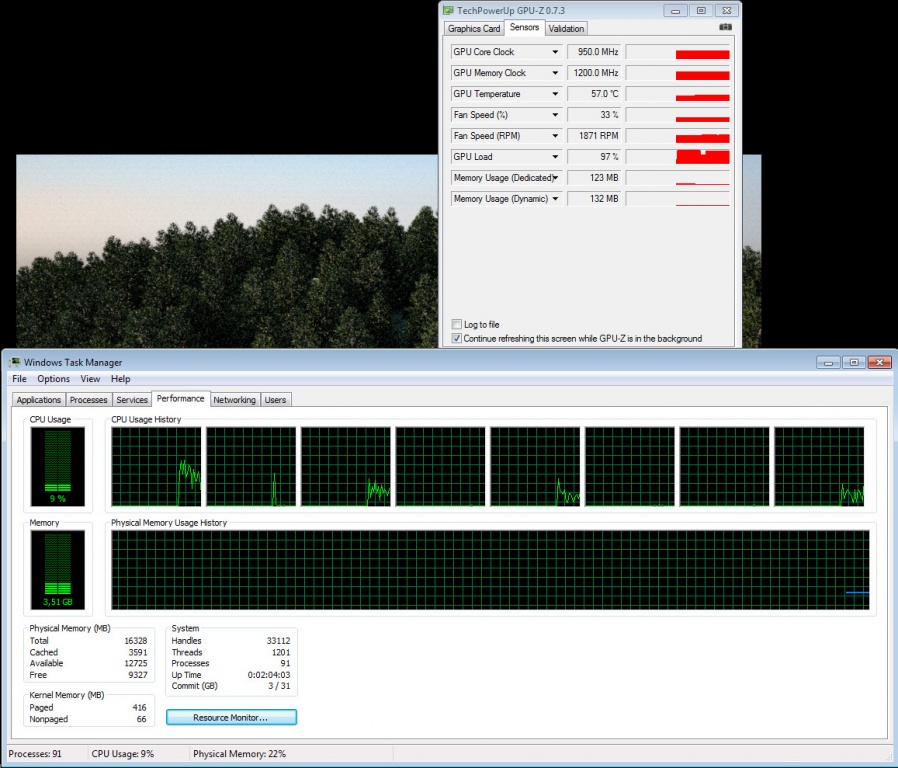Click Task Manager title bar icon
Screen dimensions: 898x768
pos(15,362)
